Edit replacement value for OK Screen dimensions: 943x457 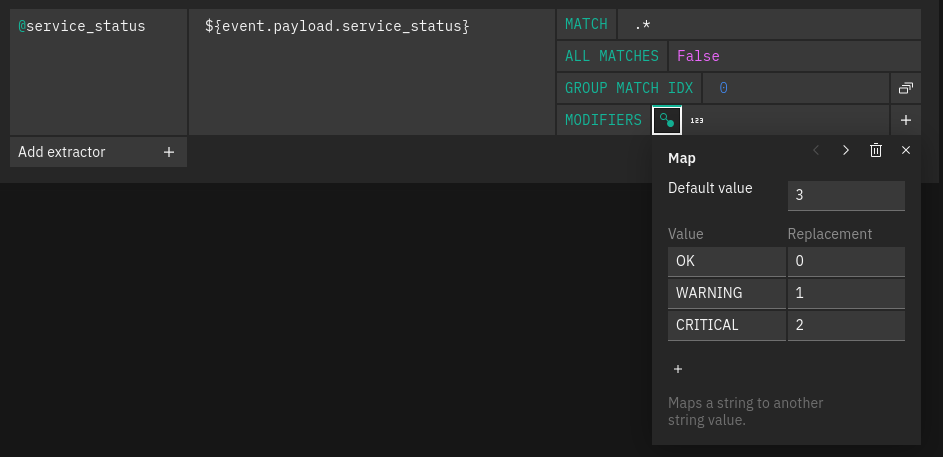click(x=846, y=261)
